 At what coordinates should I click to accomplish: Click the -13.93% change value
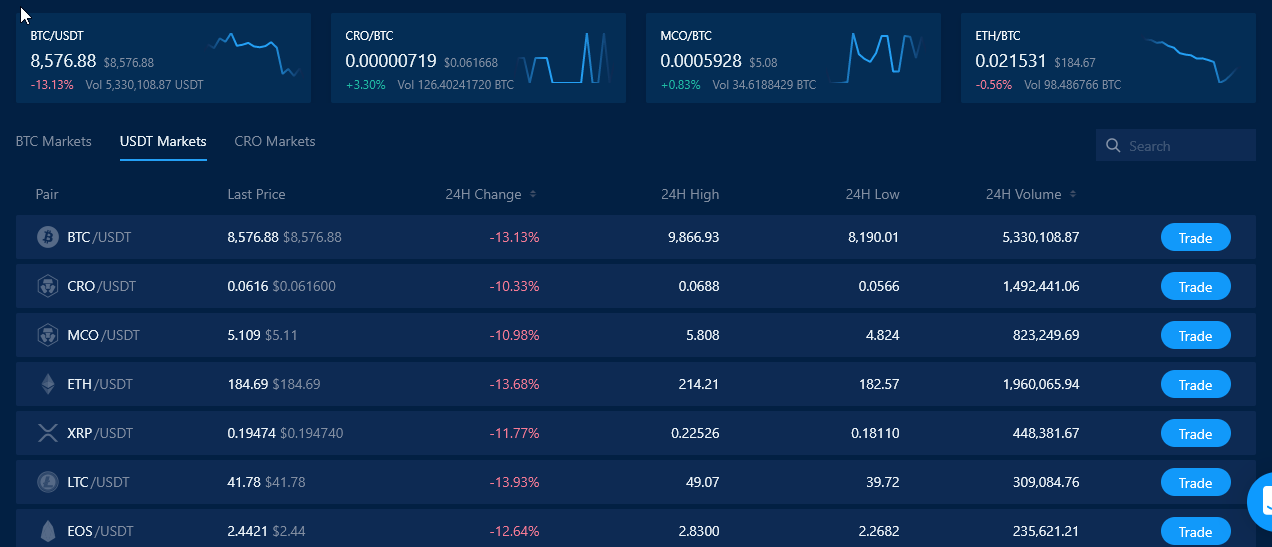(x=514, y=482)
